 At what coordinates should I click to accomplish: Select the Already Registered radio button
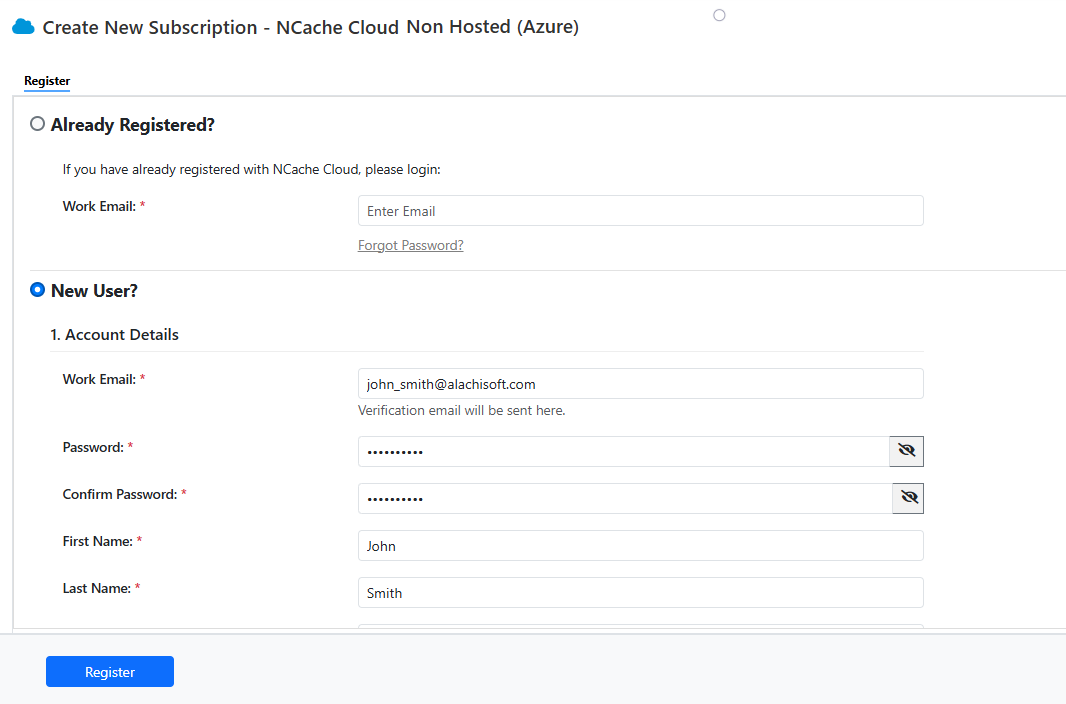[x=38, y=124]
